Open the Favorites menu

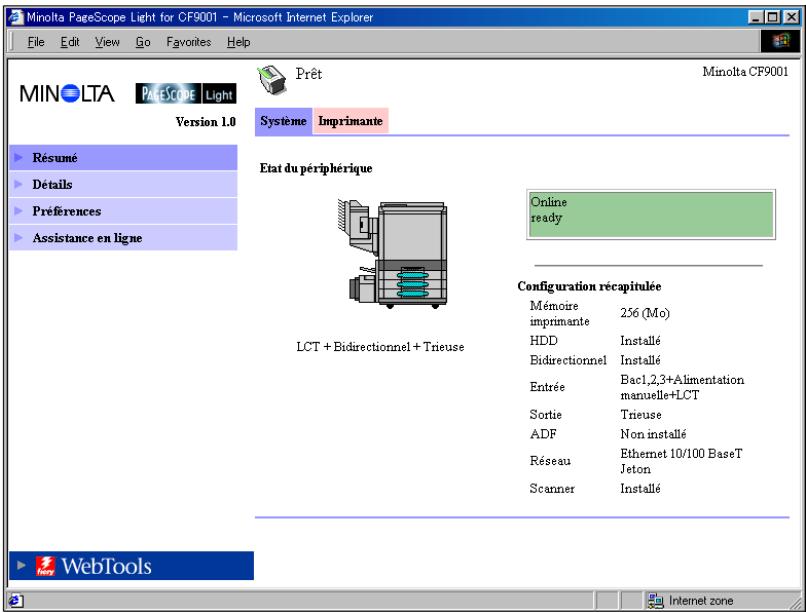(189, 42)
